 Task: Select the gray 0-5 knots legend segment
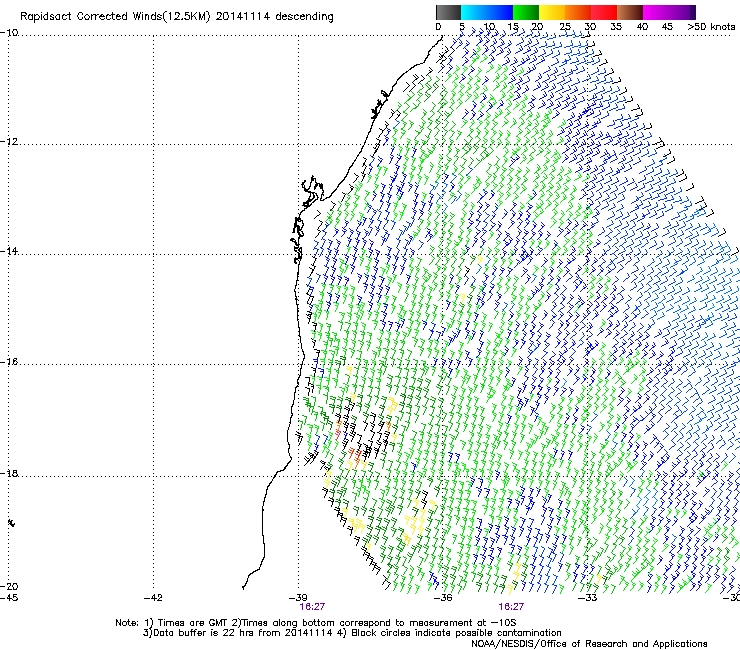[x=448, y=12]
